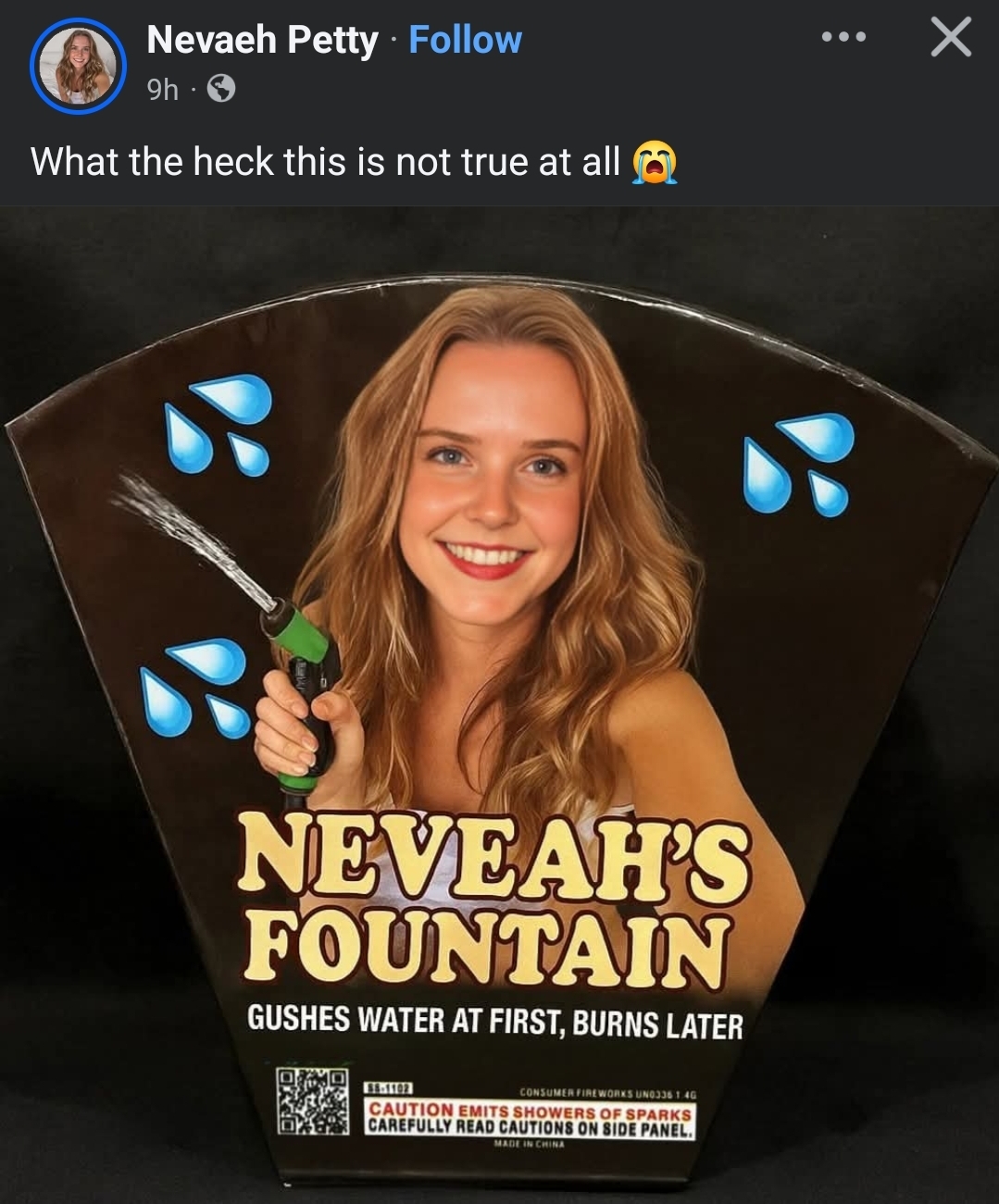Open the 9h post timestamp
The height and width of the screenshot is (1204, 999).
tap(162, 89)
